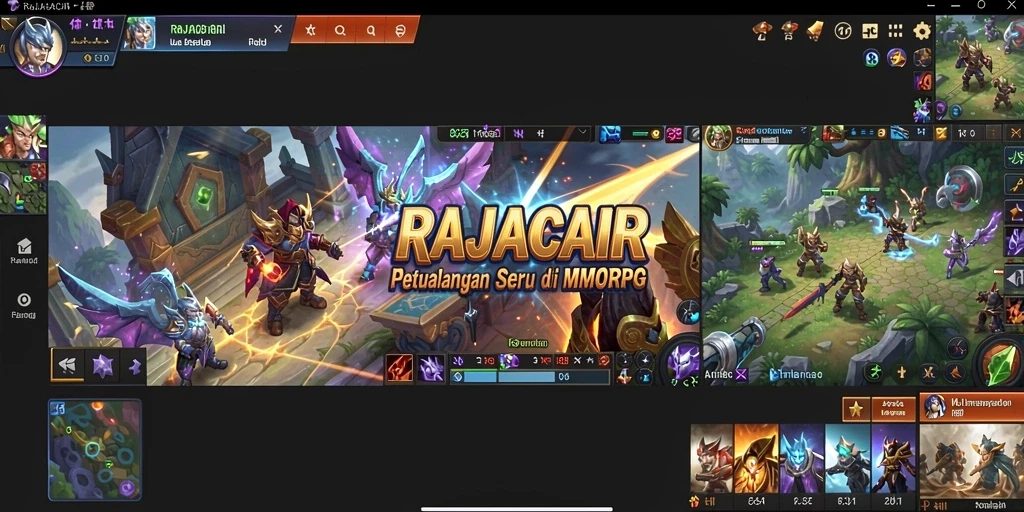Viewport: 1024px width, 512px height.
Task: Open the sandy duel artwork at bottom right
Action: [972, 462]
